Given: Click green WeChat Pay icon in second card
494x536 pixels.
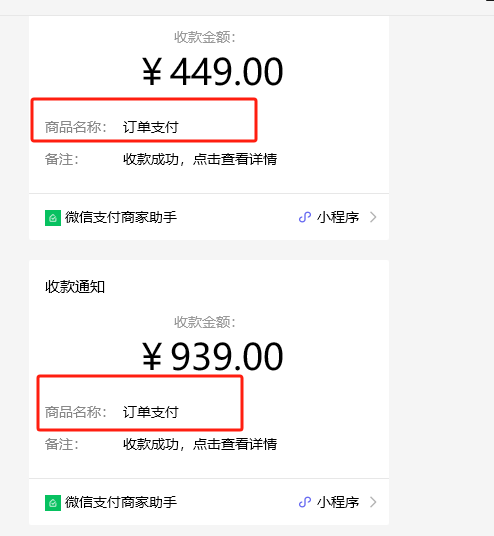Looking at the screenshot, I should 53,503.
